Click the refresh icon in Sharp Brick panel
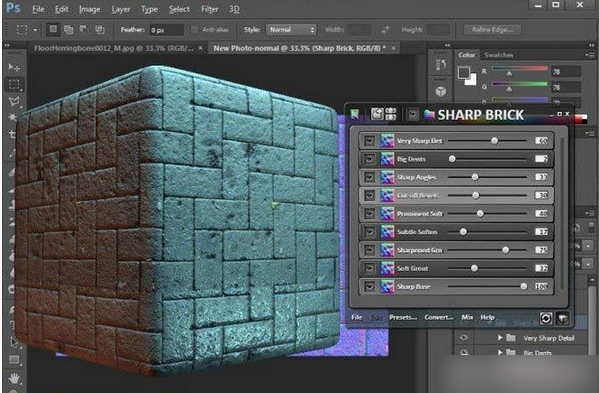599x393 pixels. (x=546, y=318)
